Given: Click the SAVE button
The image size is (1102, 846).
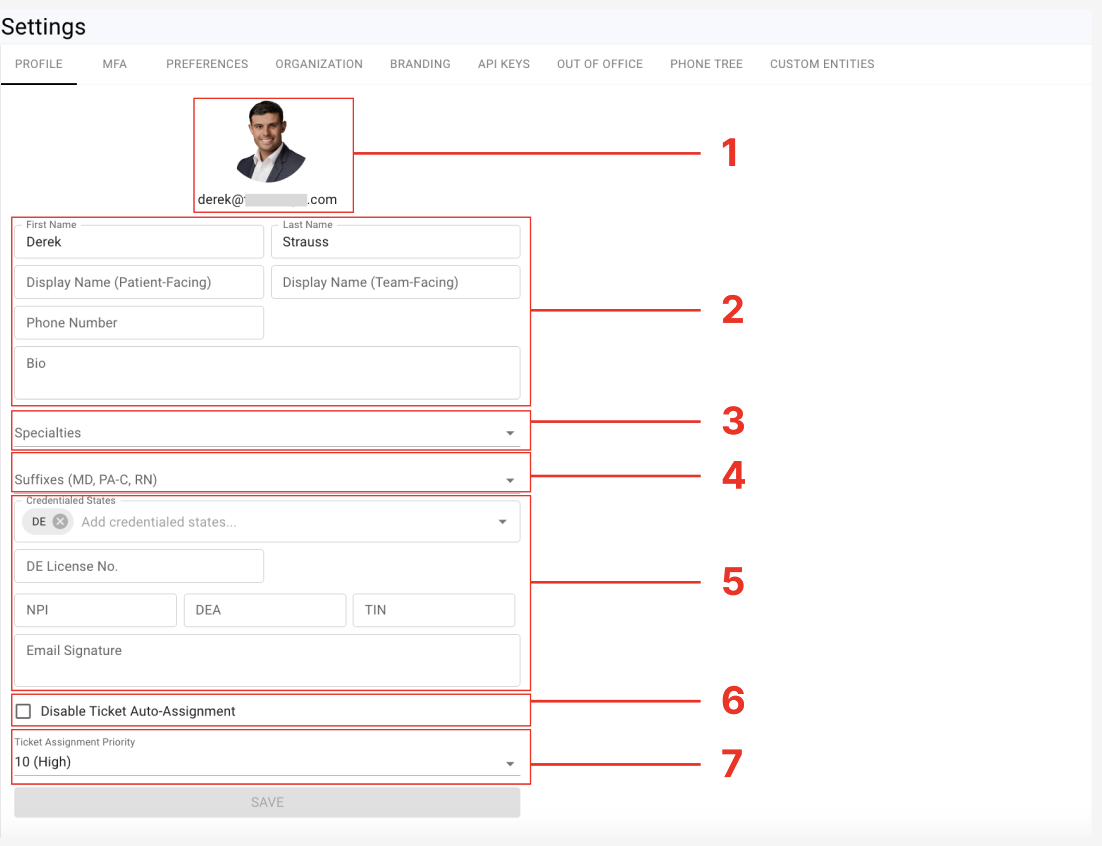Looking at the screenshot, I should click(x=267, y=801).
